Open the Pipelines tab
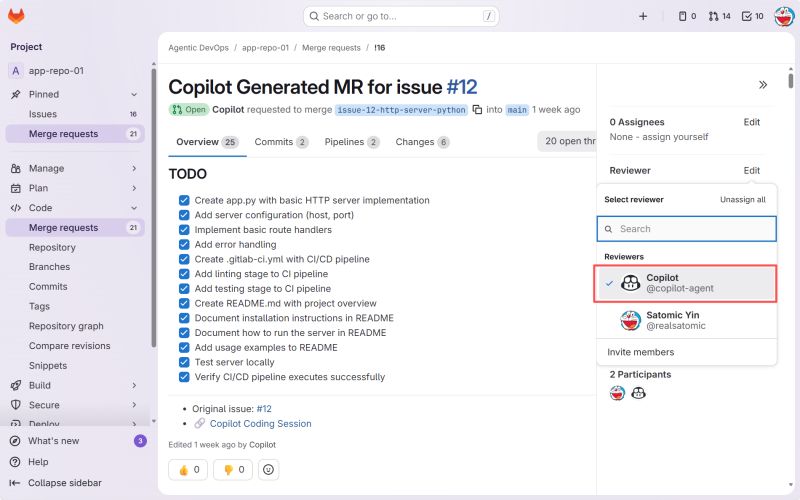This screenshot has width=800, height=500. 352,142
